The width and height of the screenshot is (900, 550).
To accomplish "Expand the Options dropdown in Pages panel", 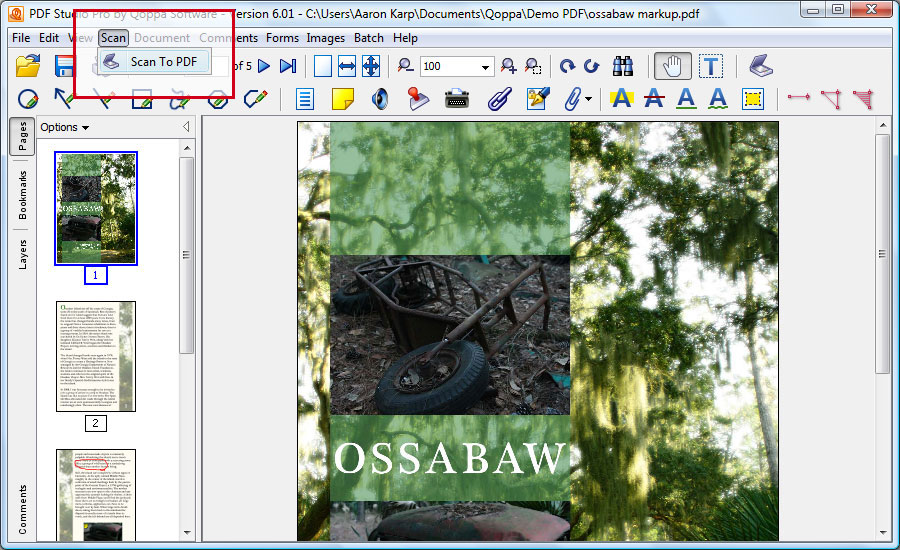I will point(64,127).
